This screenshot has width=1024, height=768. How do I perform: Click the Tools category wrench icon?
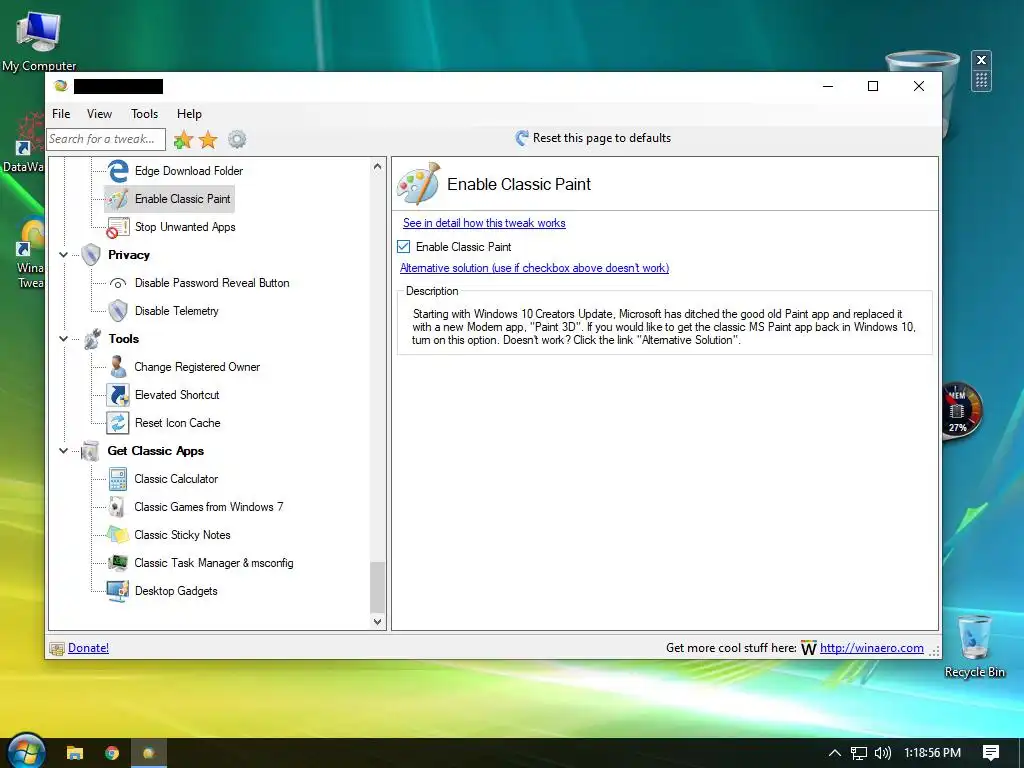click(92, 339)
